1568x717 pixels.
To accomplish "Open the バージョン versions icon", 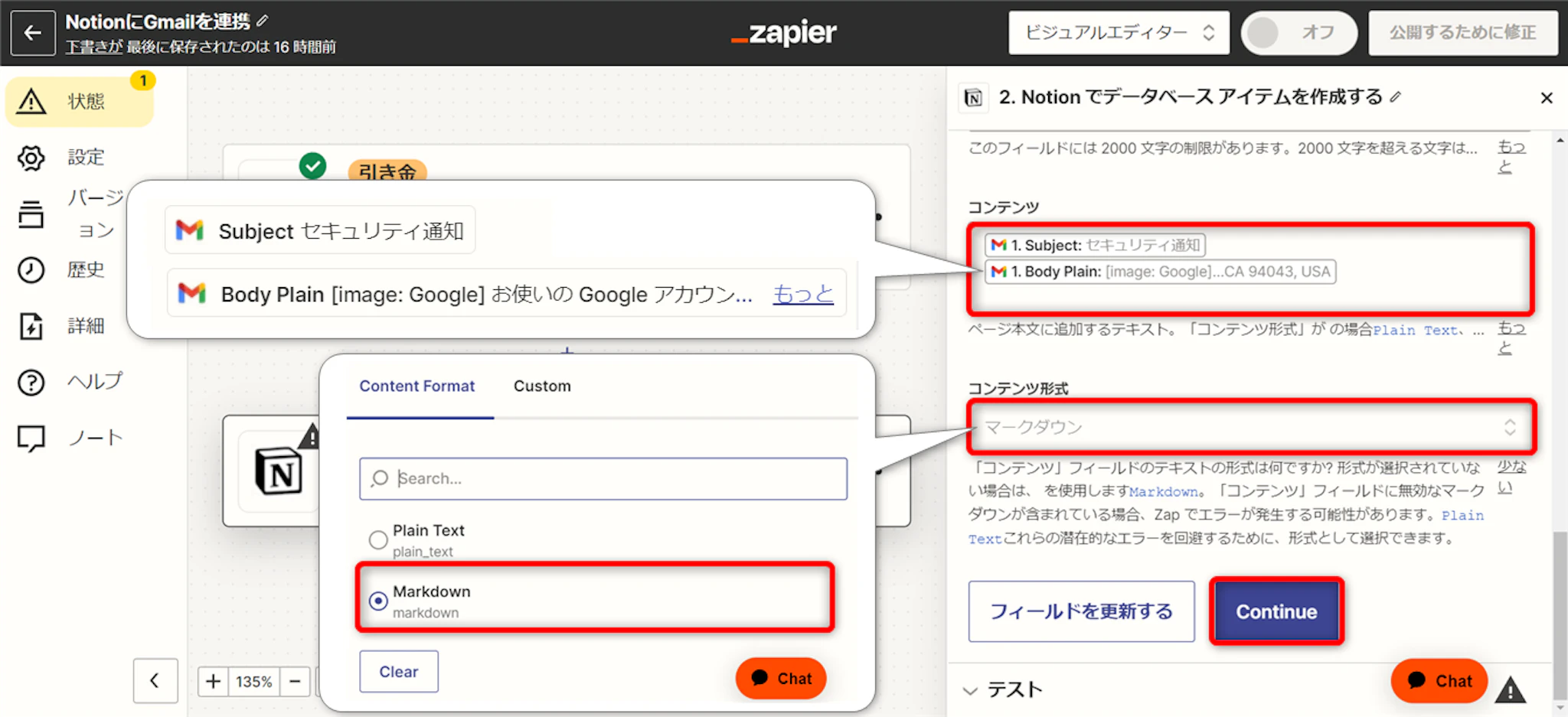I will pyautogui.click(x=31, y=214).
